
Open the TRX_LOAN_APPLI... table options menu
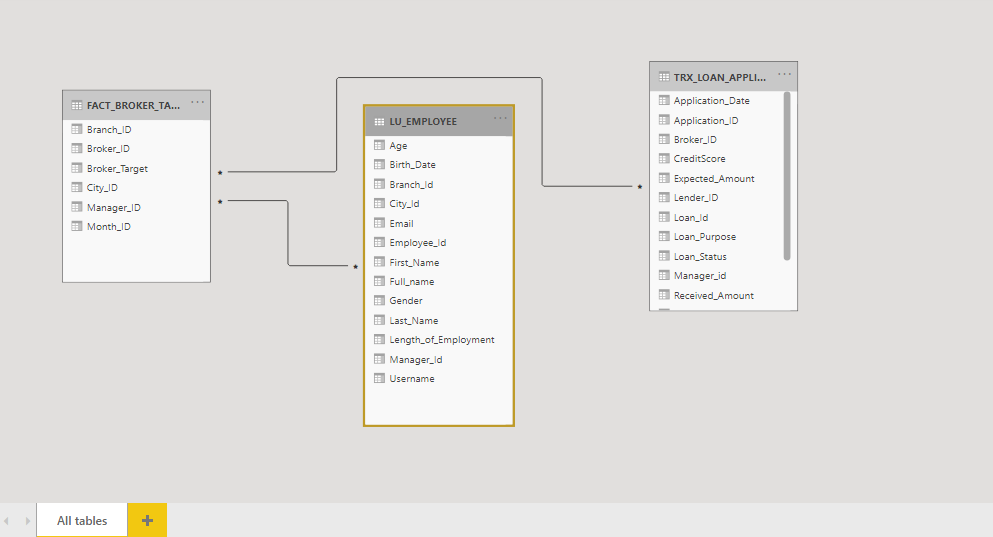(785, 74)
